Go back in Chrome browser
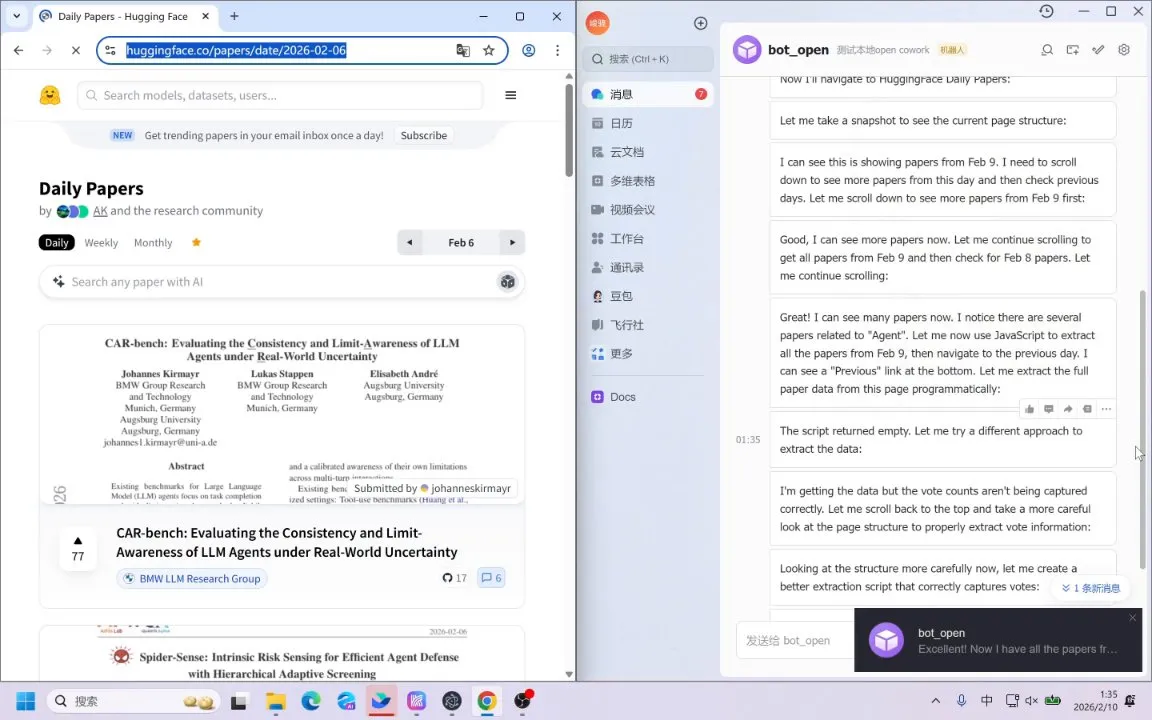The width and height of the screenshot is (1152, 720). tap(18, 50)
